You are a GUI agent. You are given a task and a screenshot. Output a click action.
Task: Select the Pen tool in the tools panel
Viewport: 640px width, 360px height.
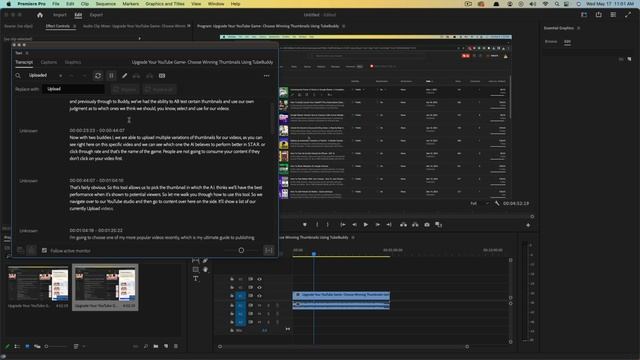click(x=205, y=260)
